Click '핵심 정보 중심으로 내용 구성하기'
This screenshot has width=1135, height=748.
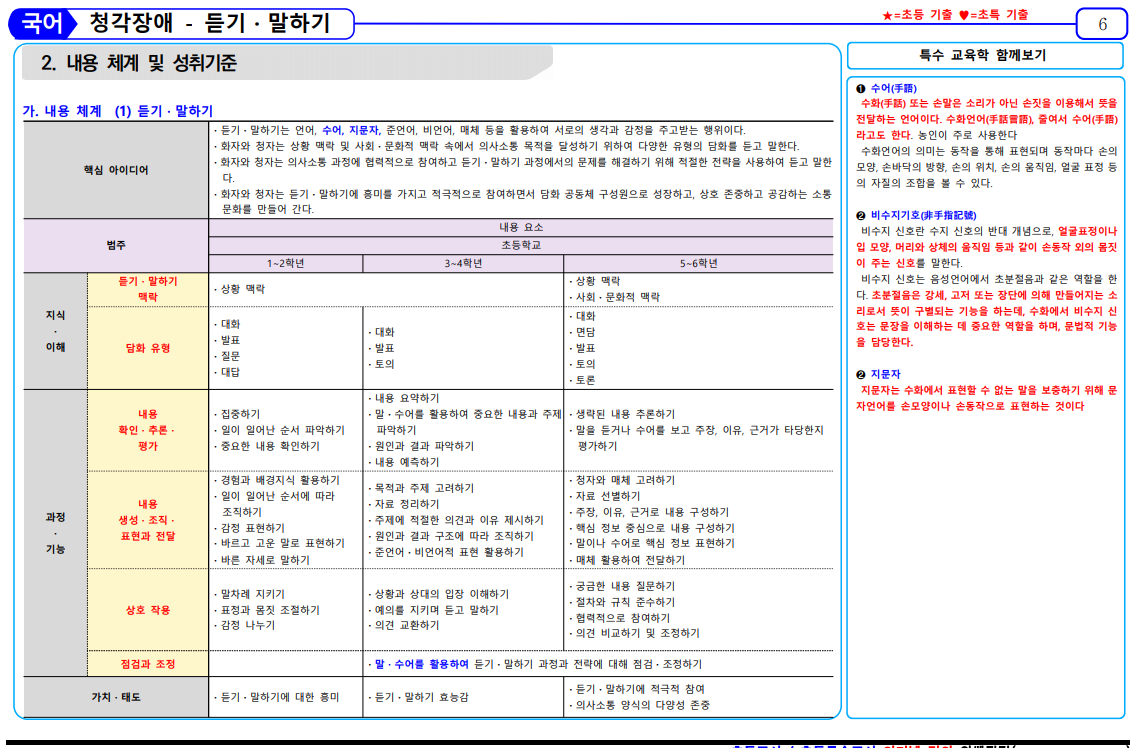point(655,528)
